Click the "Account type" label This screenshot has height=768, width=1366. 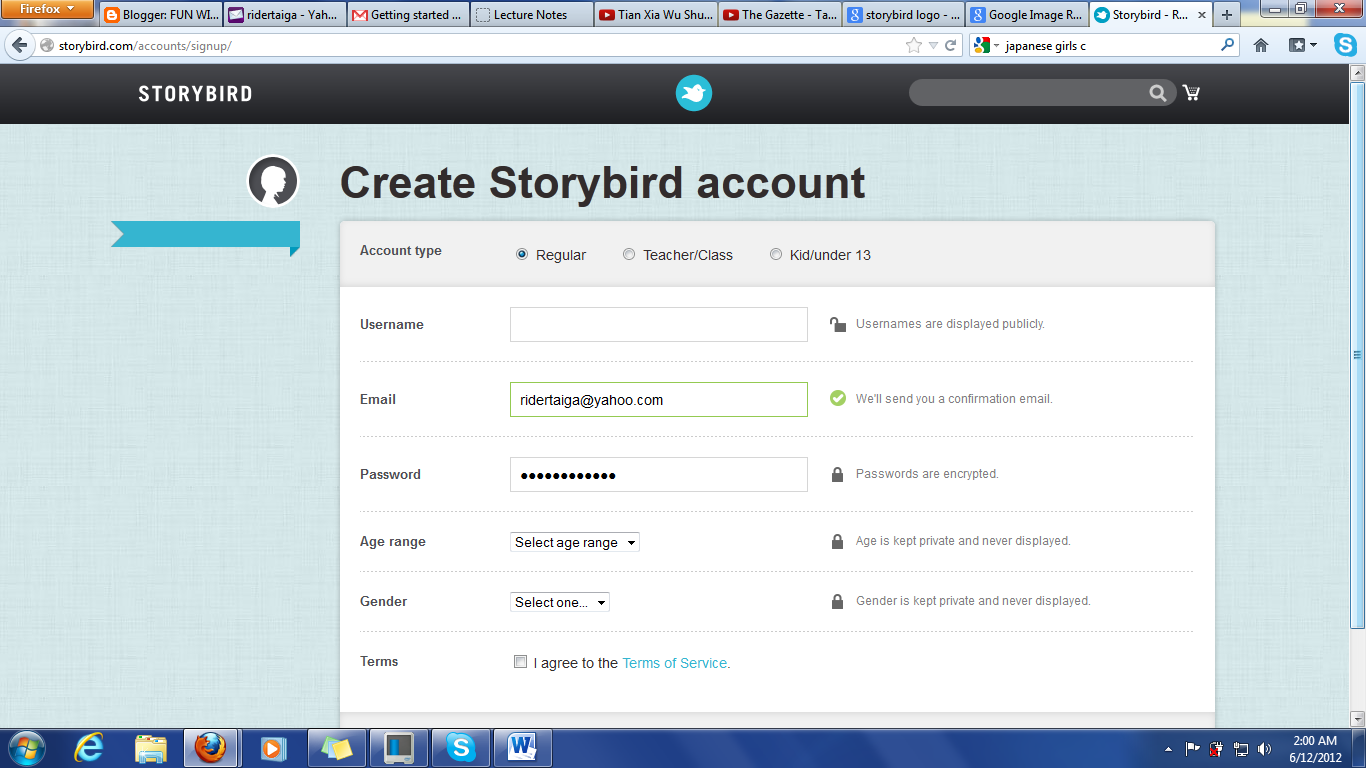click(x=401, y=251)
